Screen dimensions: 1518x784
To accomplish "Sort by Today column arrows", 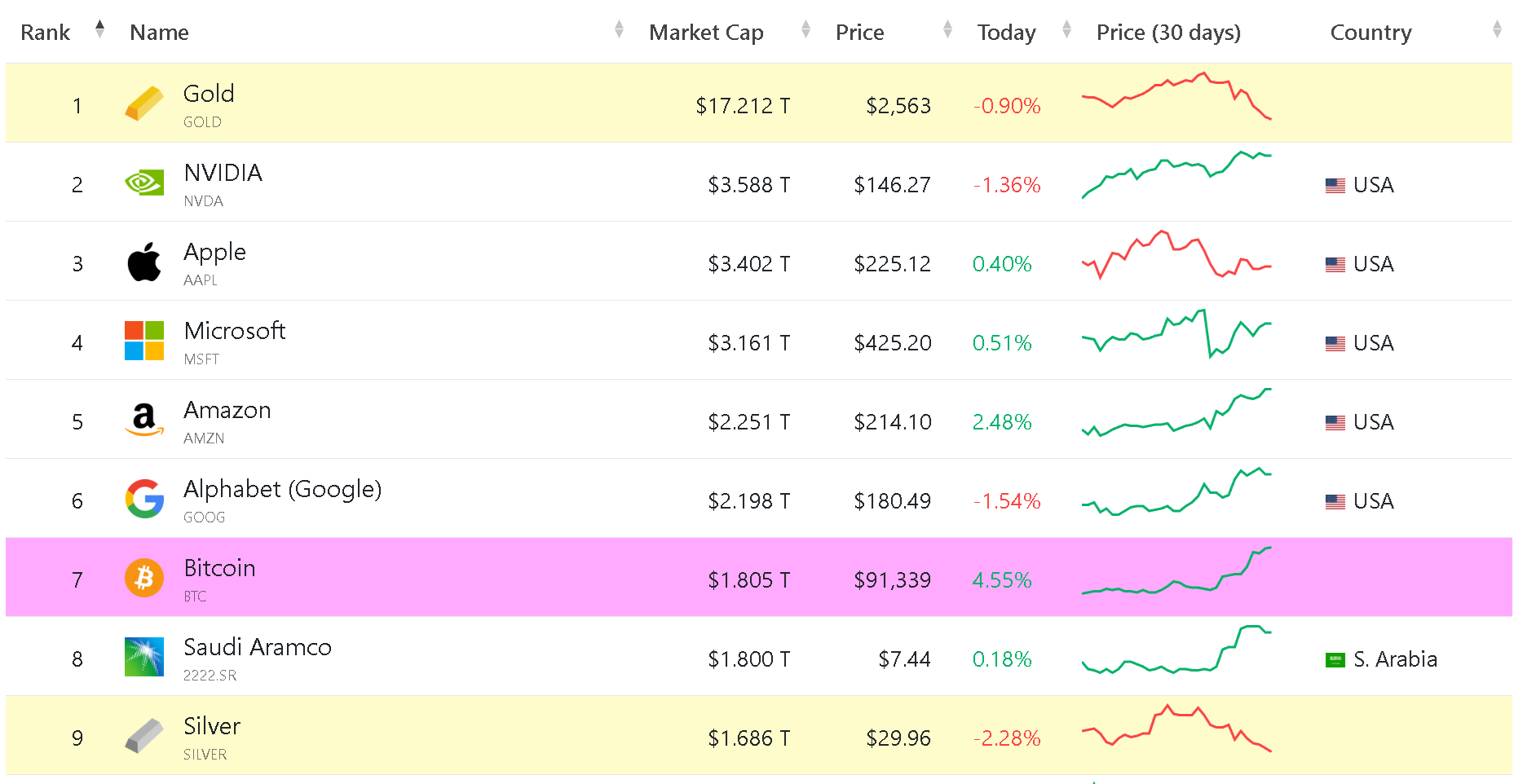I will coord(1066,29).
